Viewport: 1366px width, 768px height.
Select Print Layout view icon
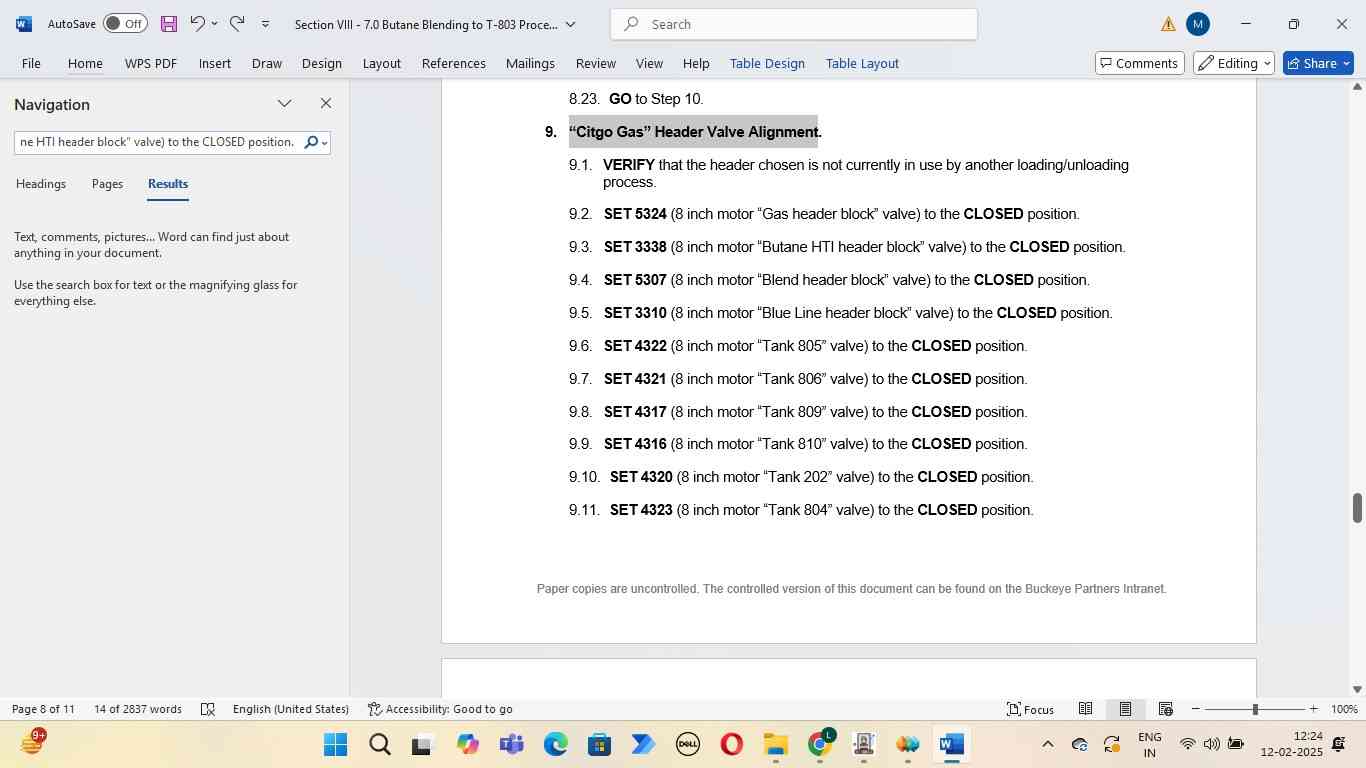[x=1125, y=709]
